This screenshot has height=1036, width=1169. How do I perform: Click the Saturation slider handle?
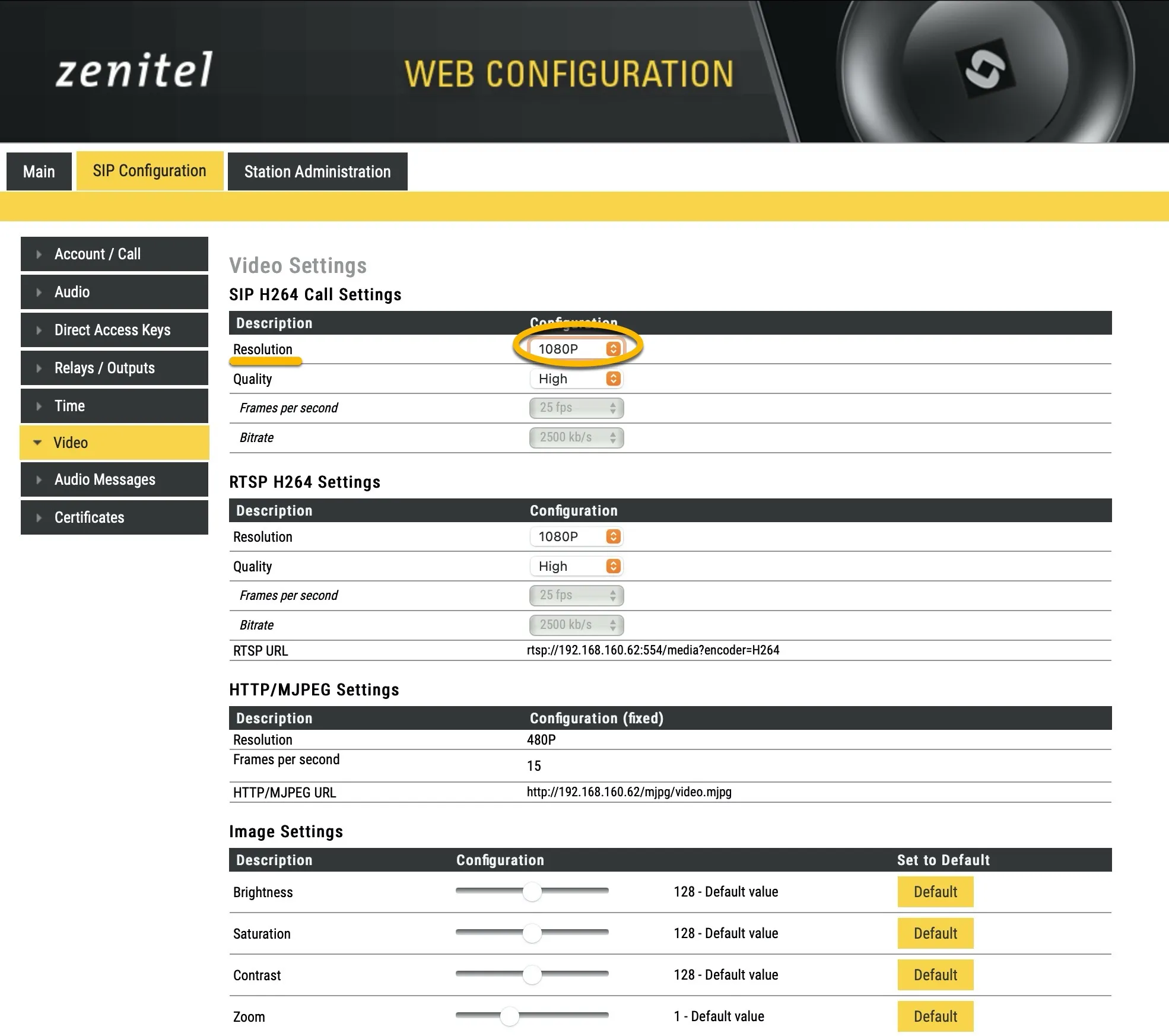pos(532,933)
